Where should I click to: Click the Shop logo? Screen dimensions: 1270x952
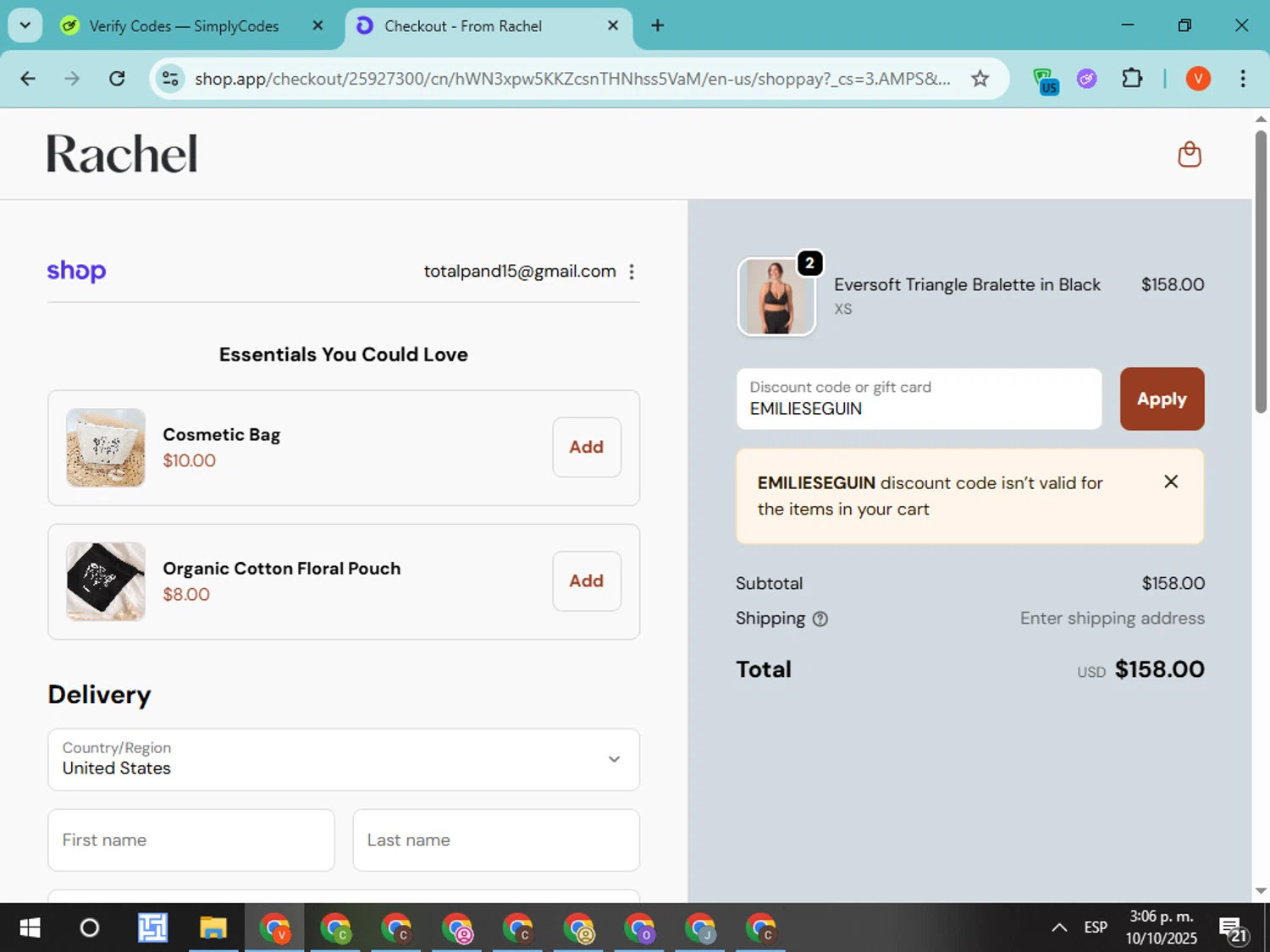tap(76, 271)
